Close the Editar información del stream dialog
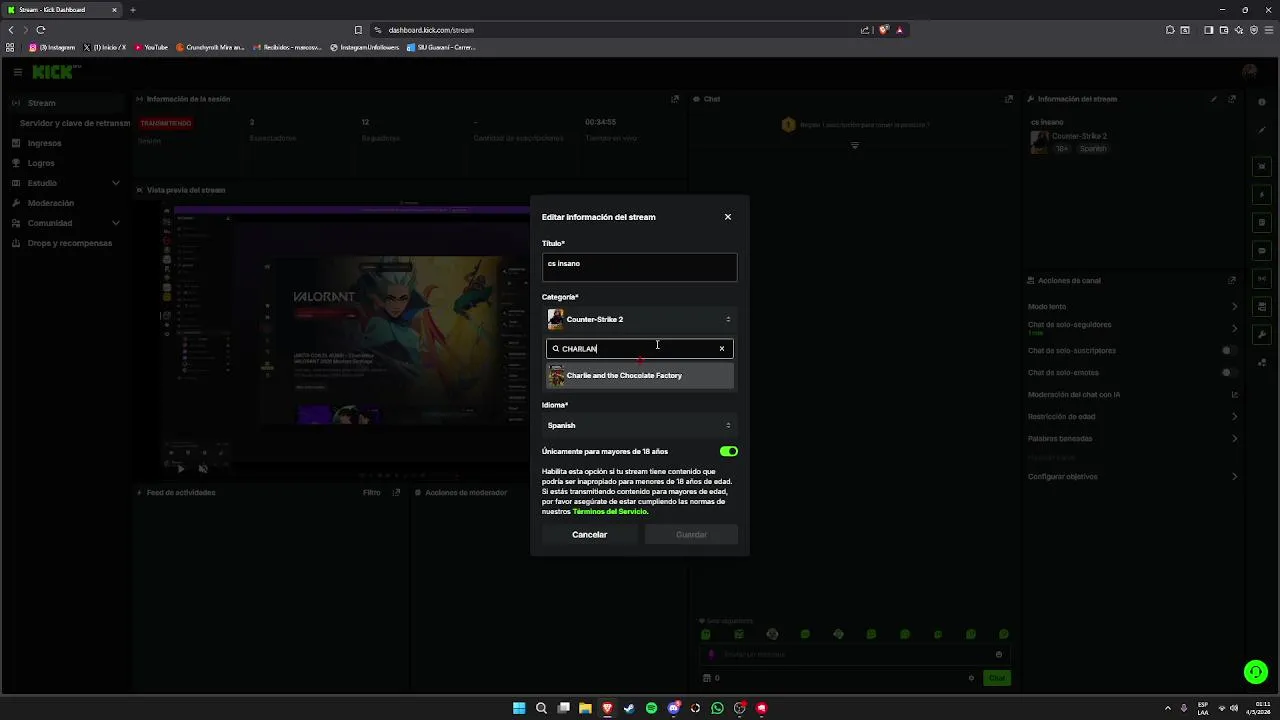Screen dimensions: 1280x720 [728, 217]
